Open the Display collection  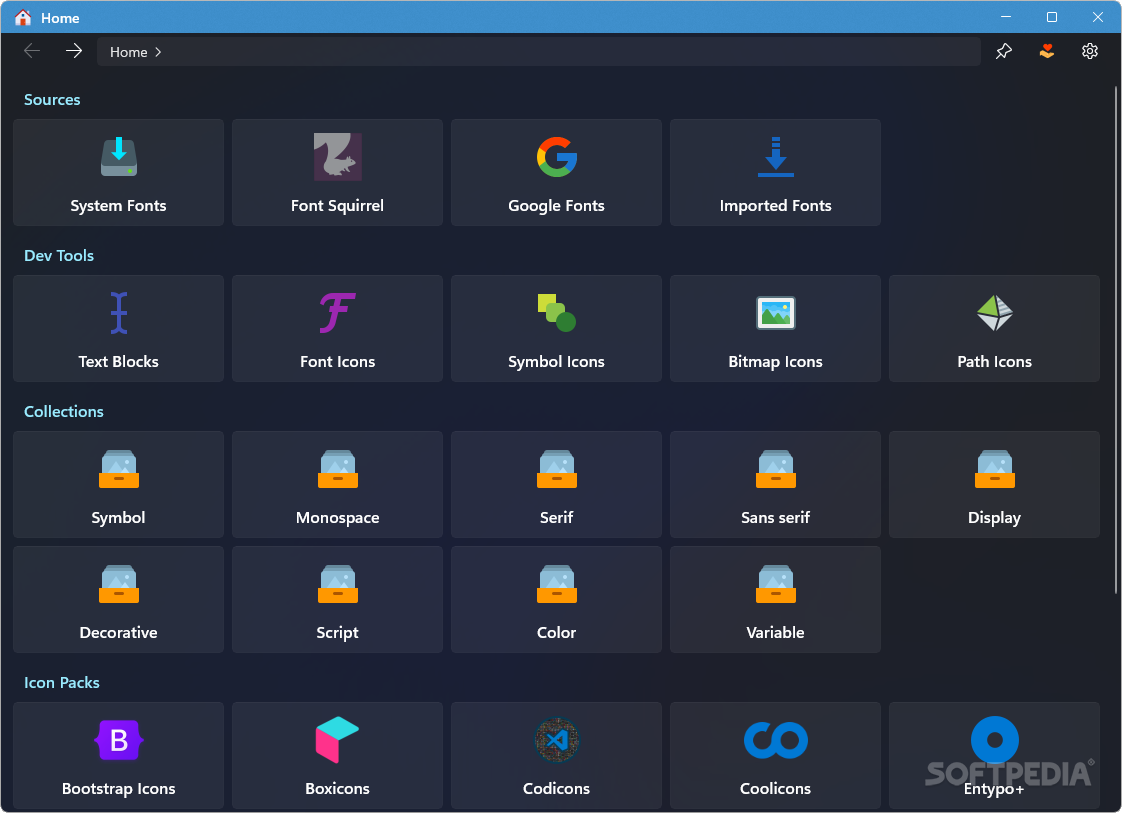click(994, 485)
